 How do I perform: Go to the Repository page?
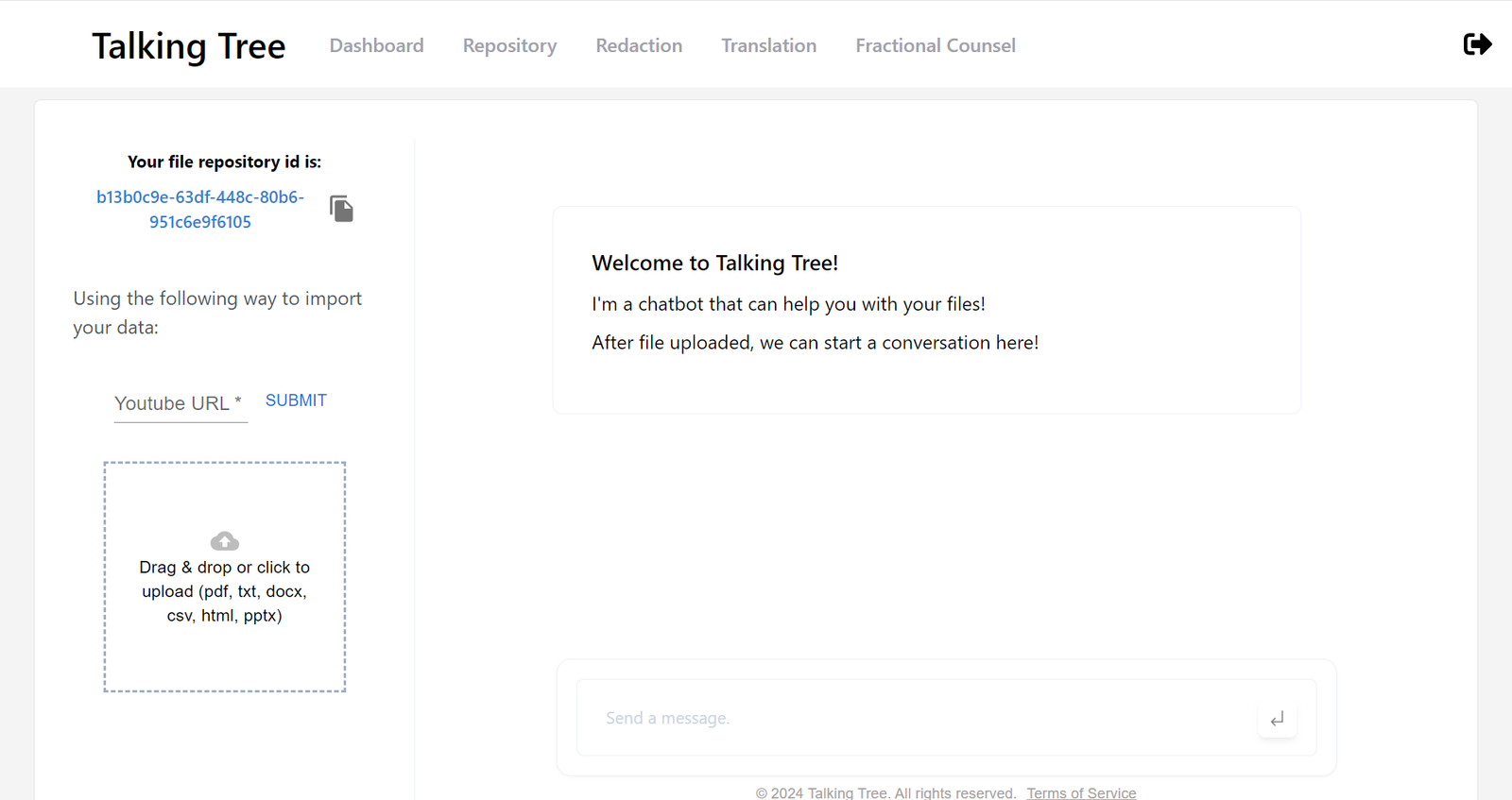click(x=509, y=45)
